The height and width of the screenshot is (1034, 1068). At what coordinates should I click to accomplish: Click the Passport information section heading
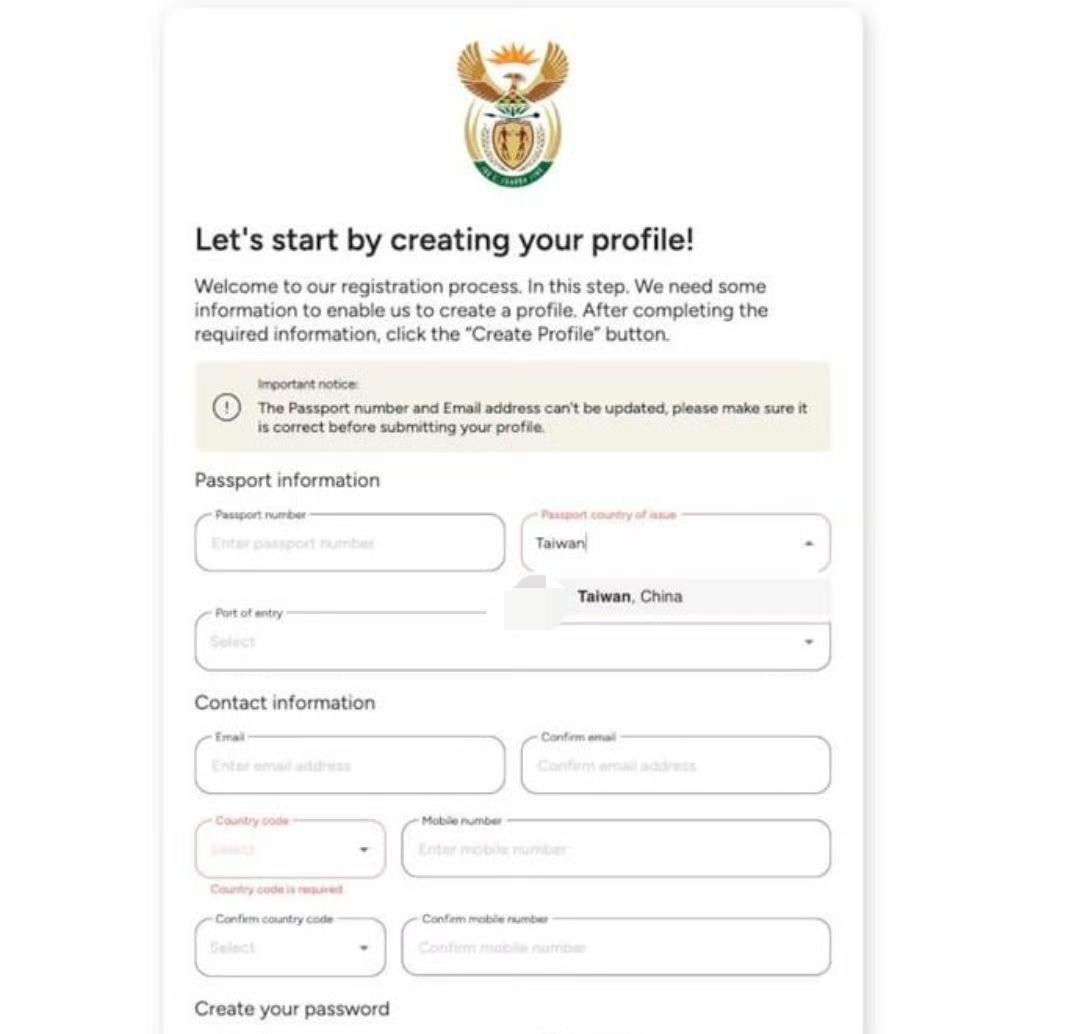287,480
